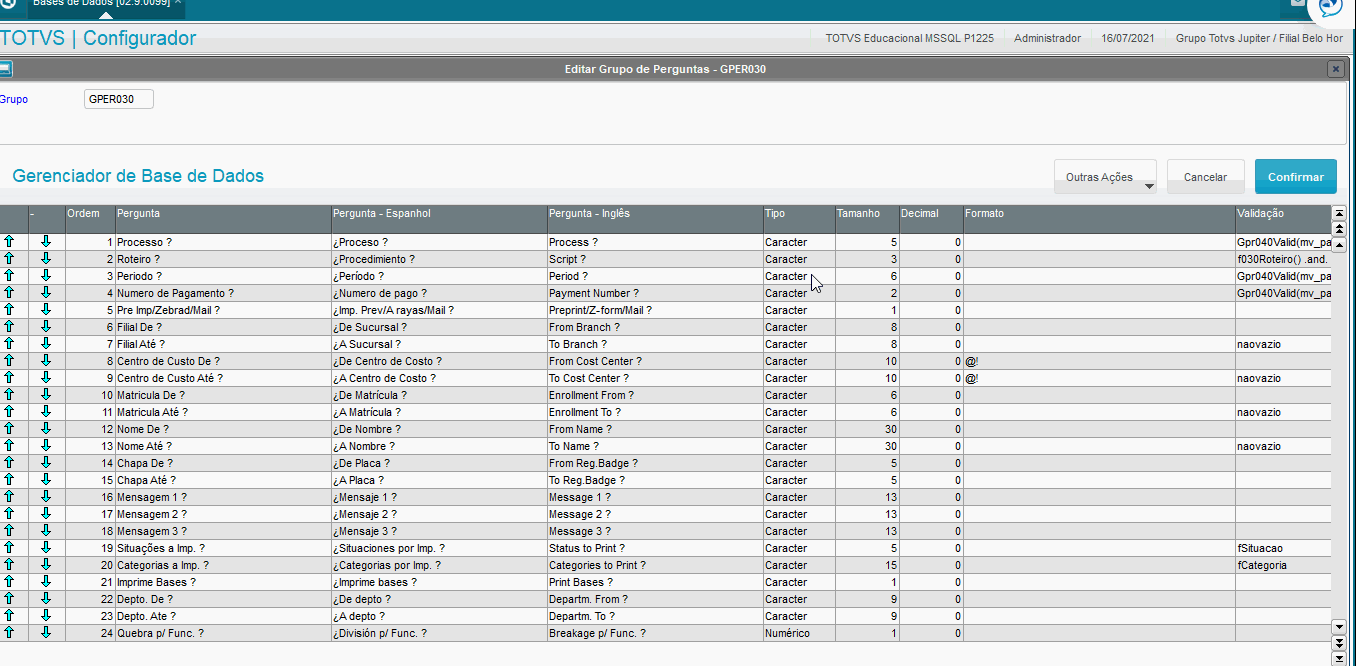This screenshot has width=1356, height=666.
Task: Click the Administrador status label
Action: tap(1047, 38)
